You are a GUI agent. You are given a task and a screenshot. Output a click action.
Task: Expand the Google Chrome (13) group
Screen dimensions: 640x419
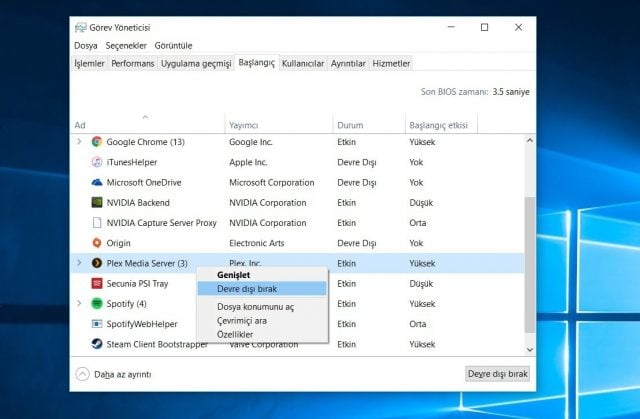pos(79,142)
